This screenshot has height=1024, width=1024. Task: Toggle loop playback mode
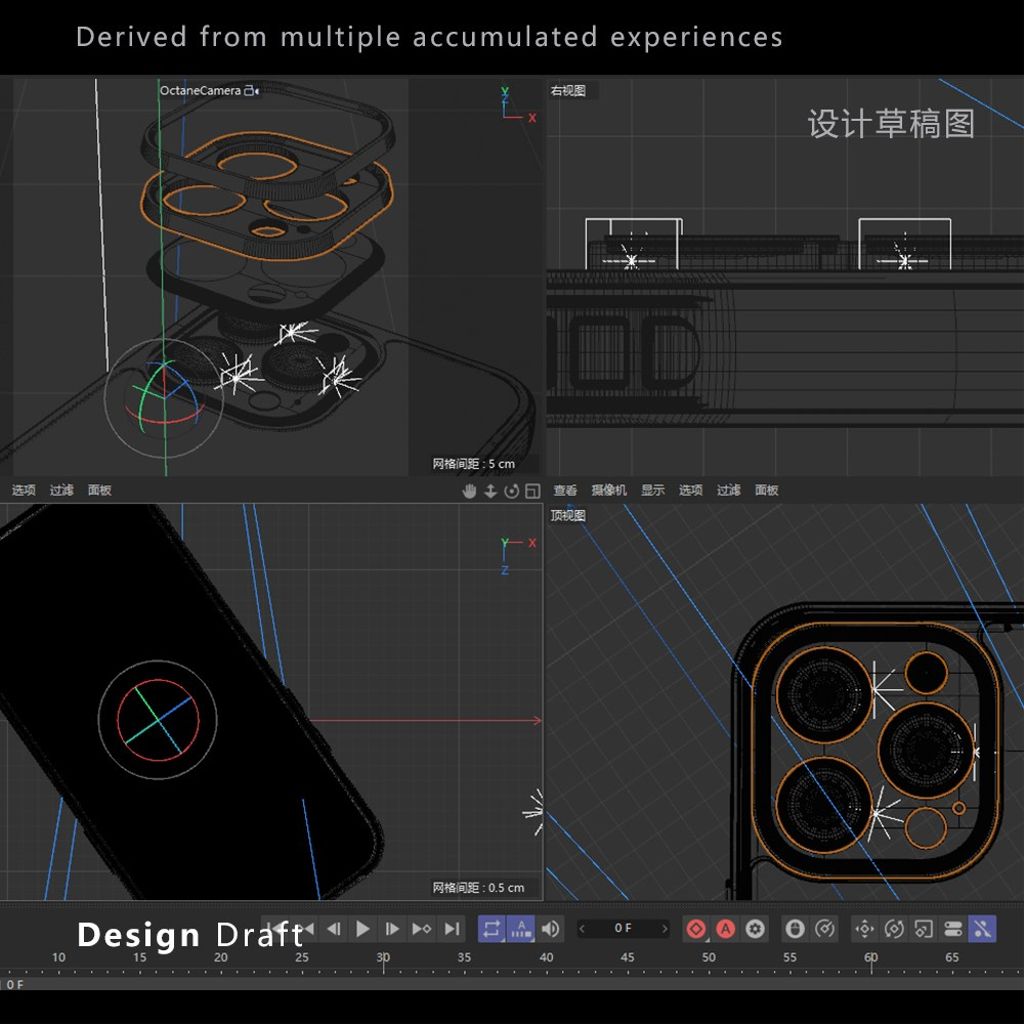coord(491,929)
